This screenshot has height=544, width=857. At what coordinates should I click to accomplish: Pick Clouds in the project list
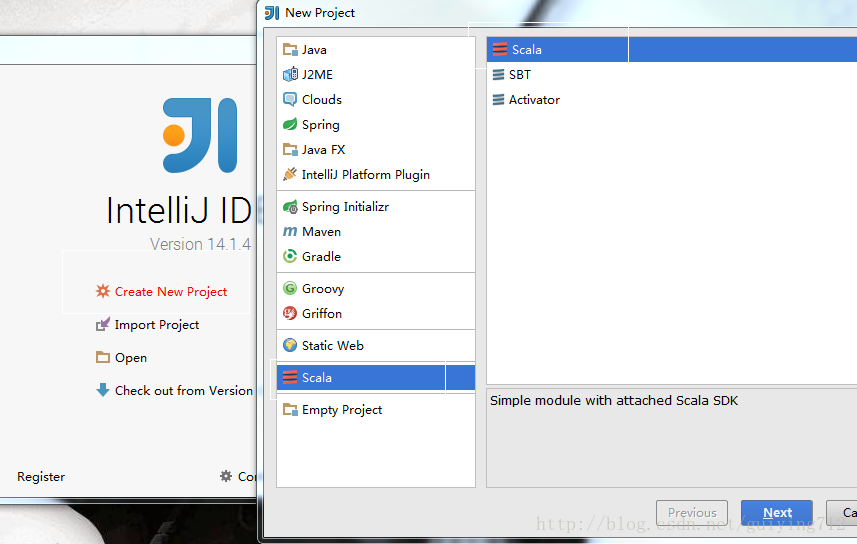coord(375,100)
